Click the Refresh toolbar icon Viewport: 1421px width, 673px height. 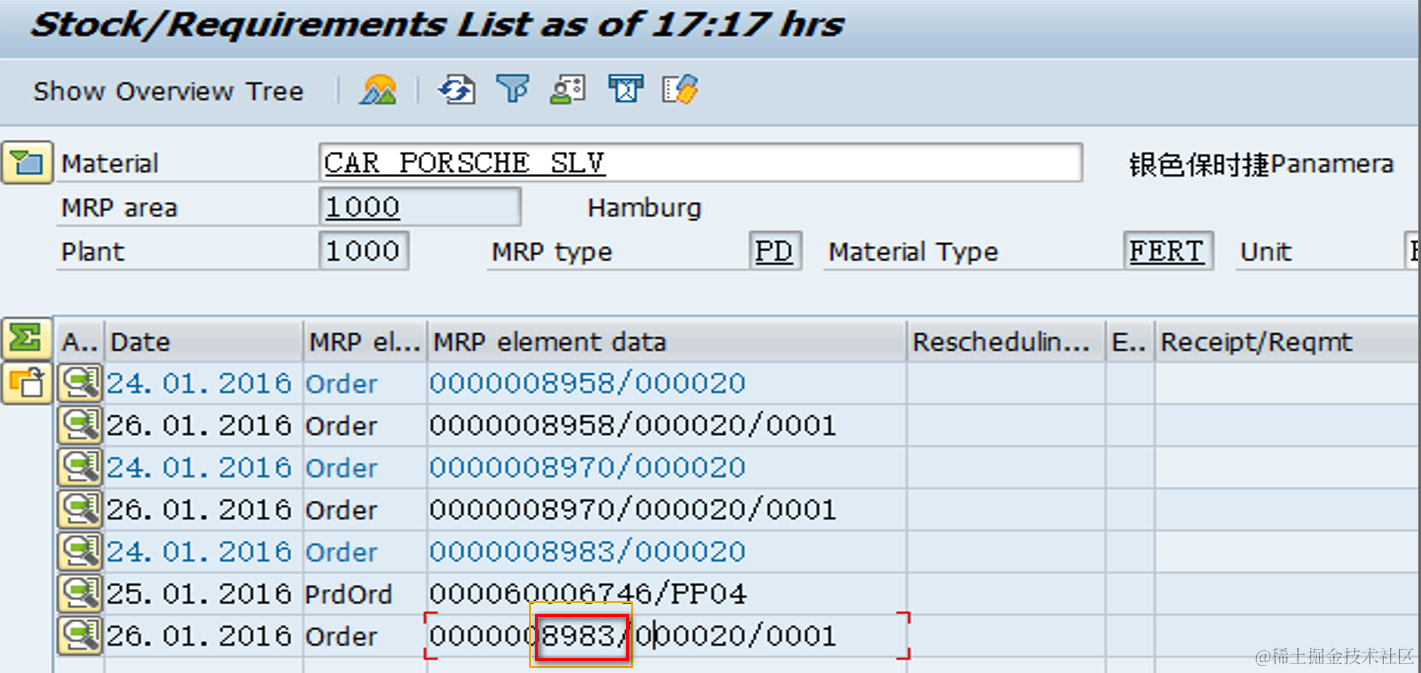click(x=456, y=90)
